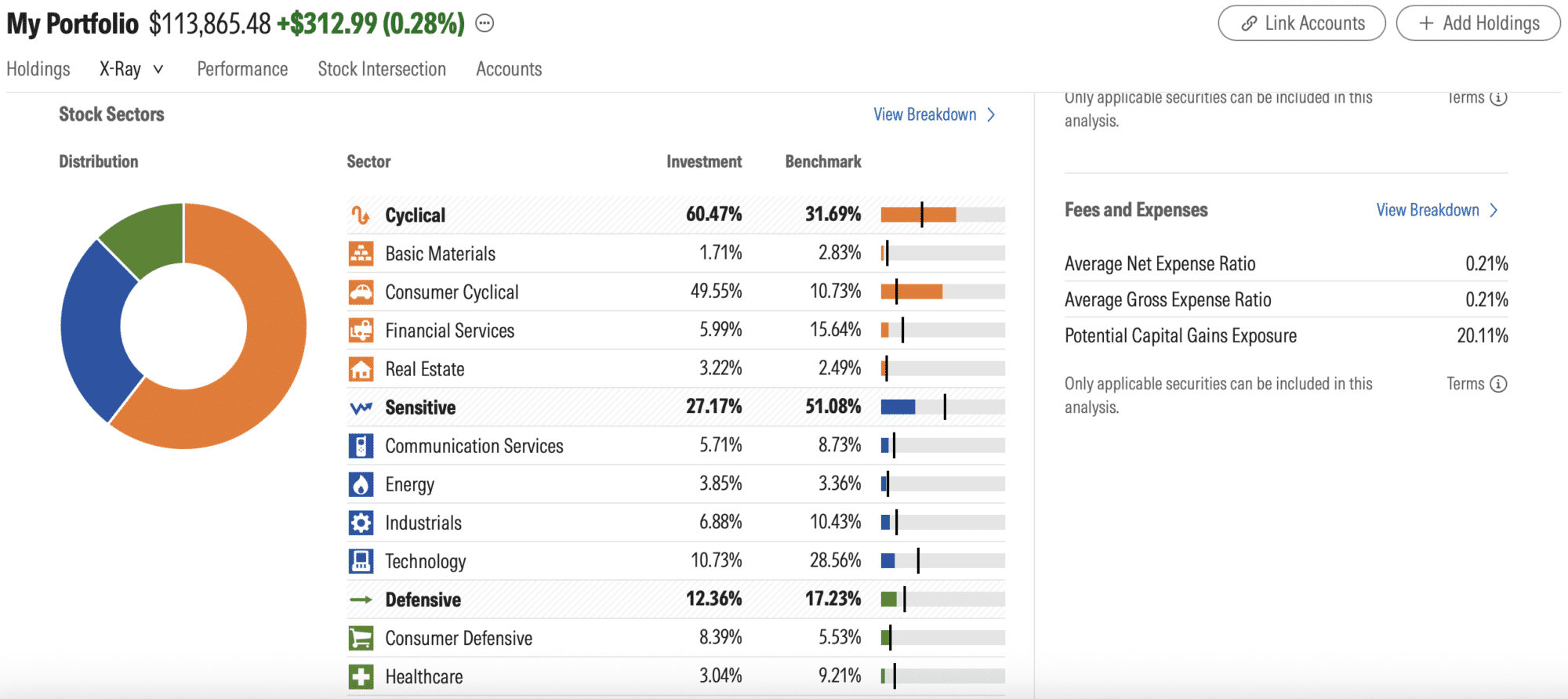Click the Industrials gear icon
1568x699 pixels.
[361, 523]
